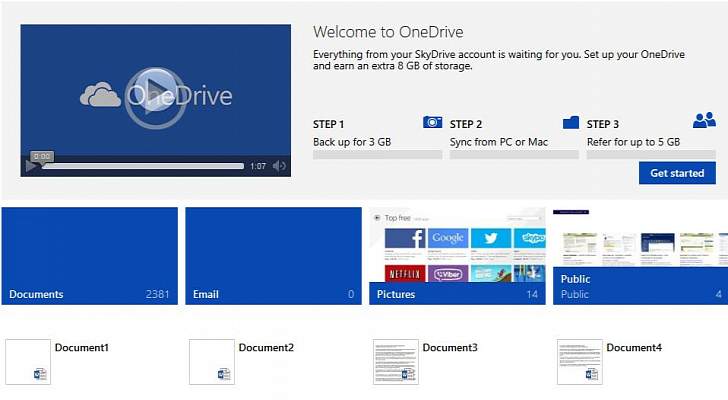Click the 1:07 video duration label
This screenshot has height=400, width=728.
pyautogui.click(x=258, y=166)
